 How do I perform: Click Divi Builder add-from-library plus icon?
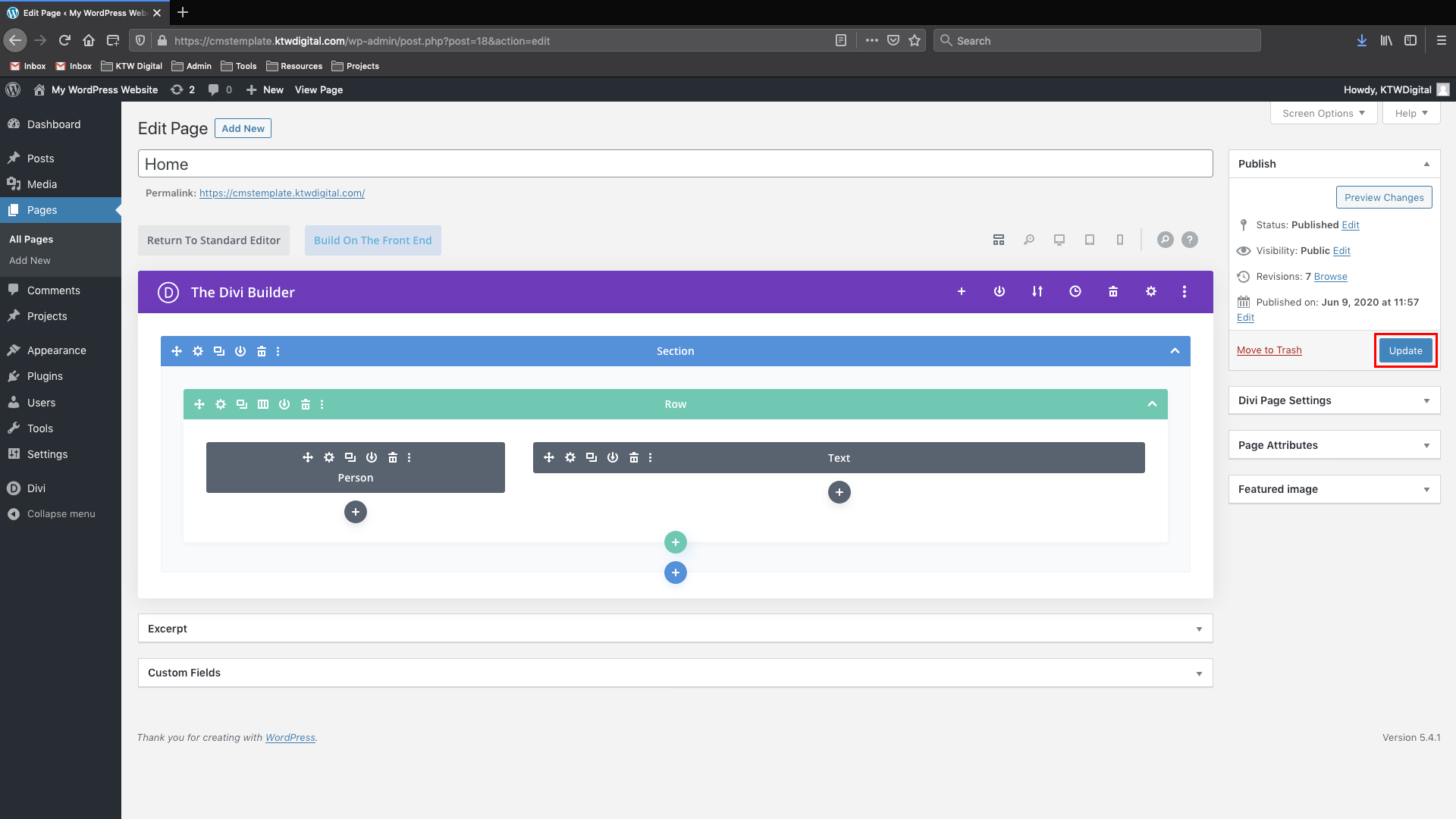tap(962, 292)
